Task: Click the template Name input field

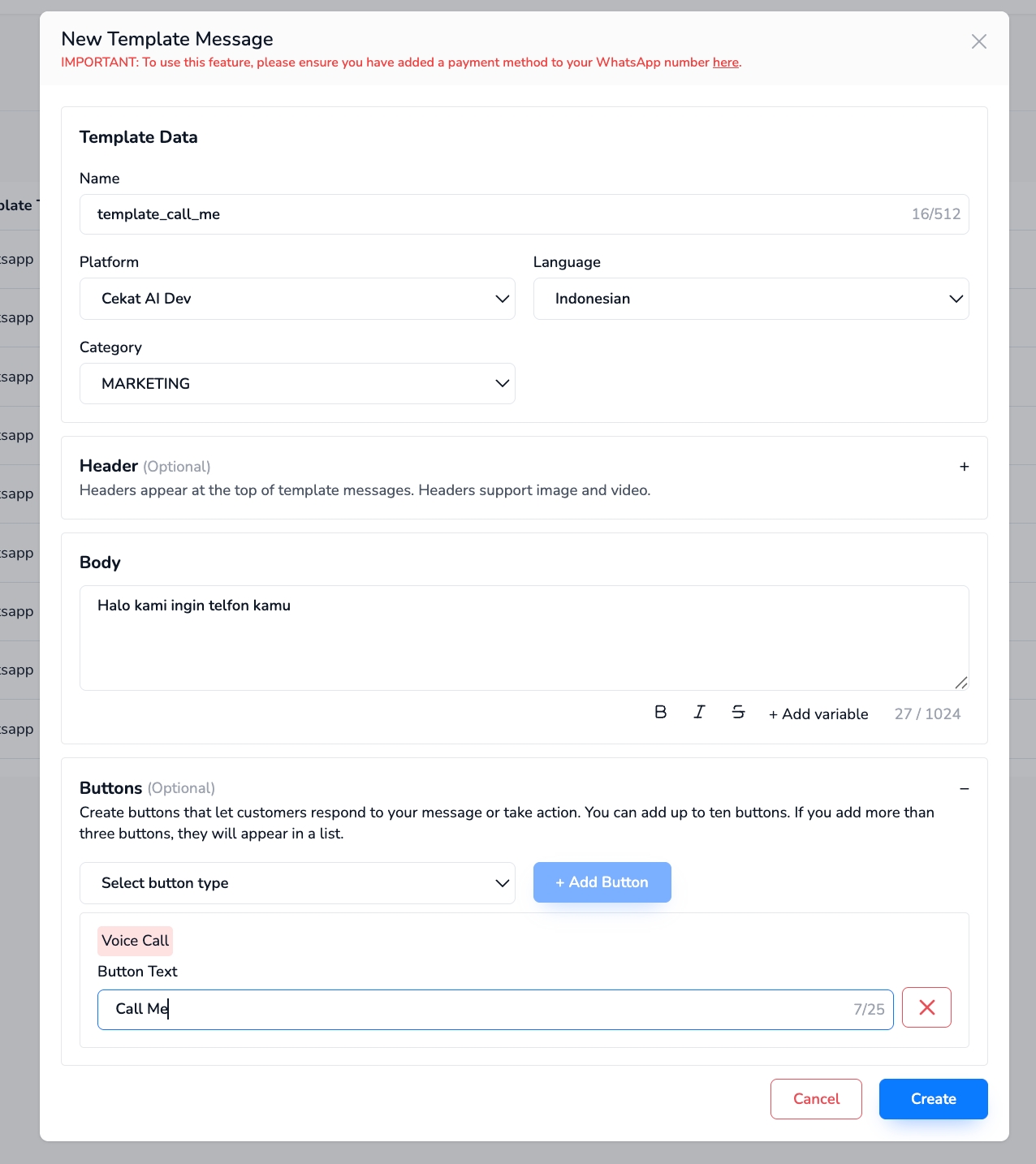Action: click(487, 214)
